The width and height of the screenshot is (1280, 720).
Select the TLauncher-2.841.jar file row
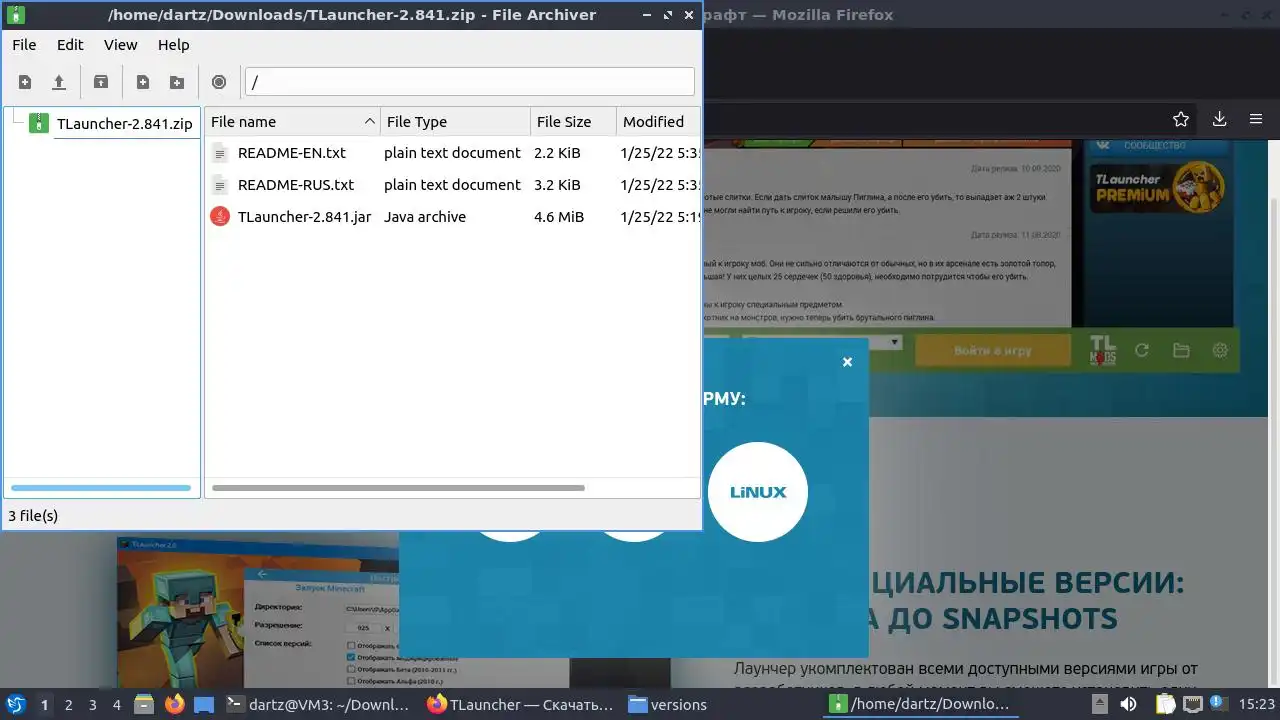pyautogui.click(x=453, y=217)
